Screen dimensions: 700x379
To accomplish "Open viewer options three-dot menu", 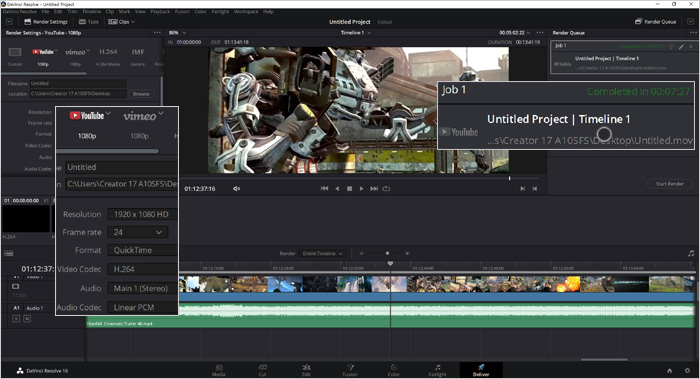I will point(540,33).
